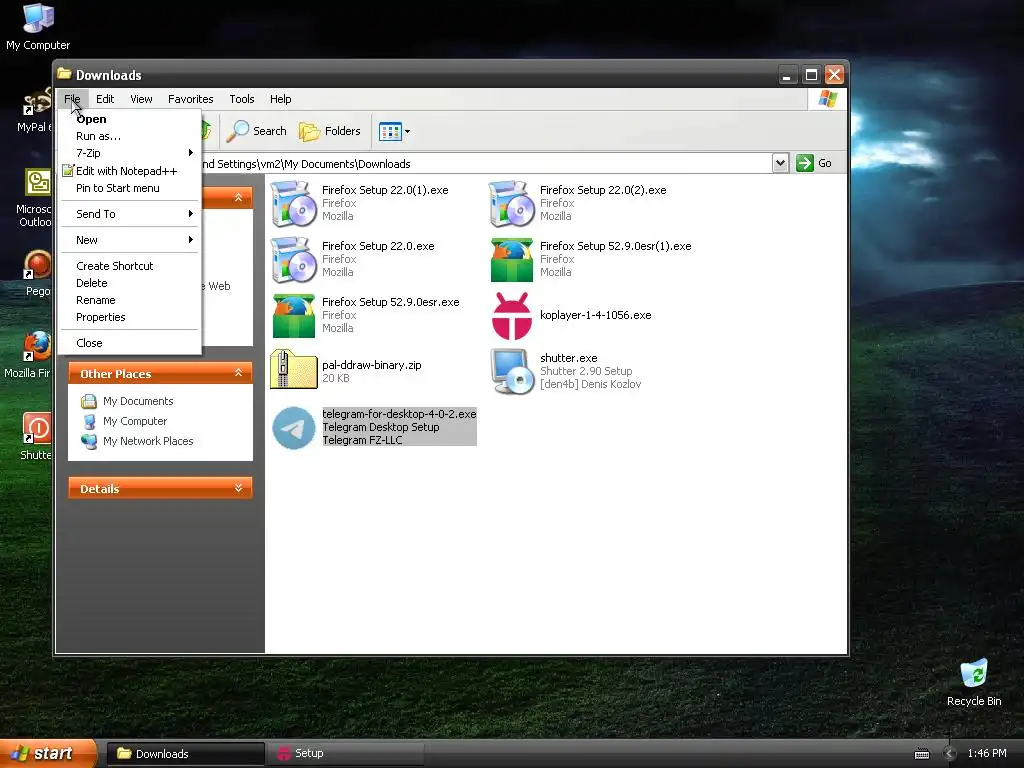Open the My Network Places link
1024x768 pixels.
148,441
